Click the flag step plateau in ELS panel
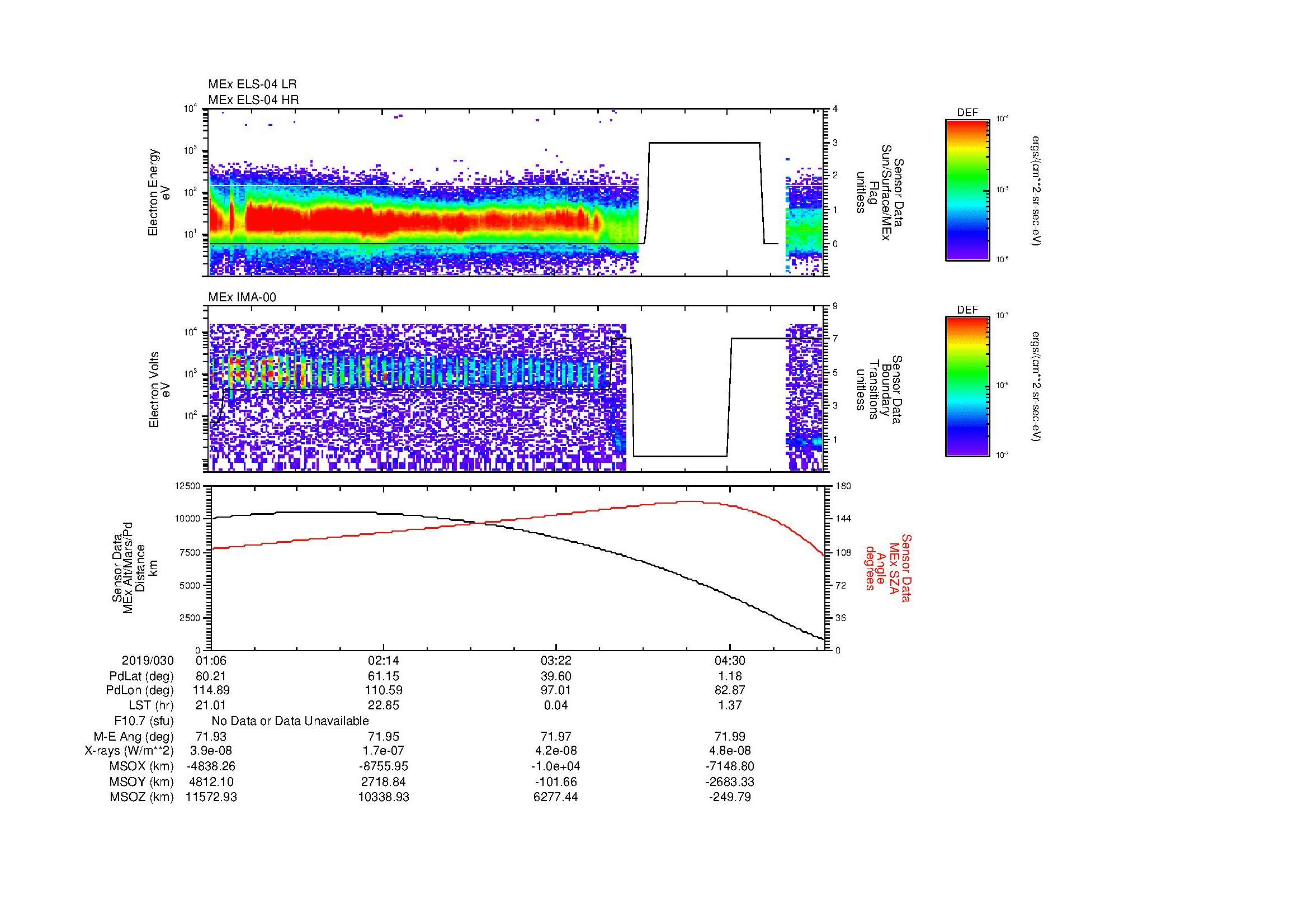This screenshot has width=1308, height=924. click(704, 143)
